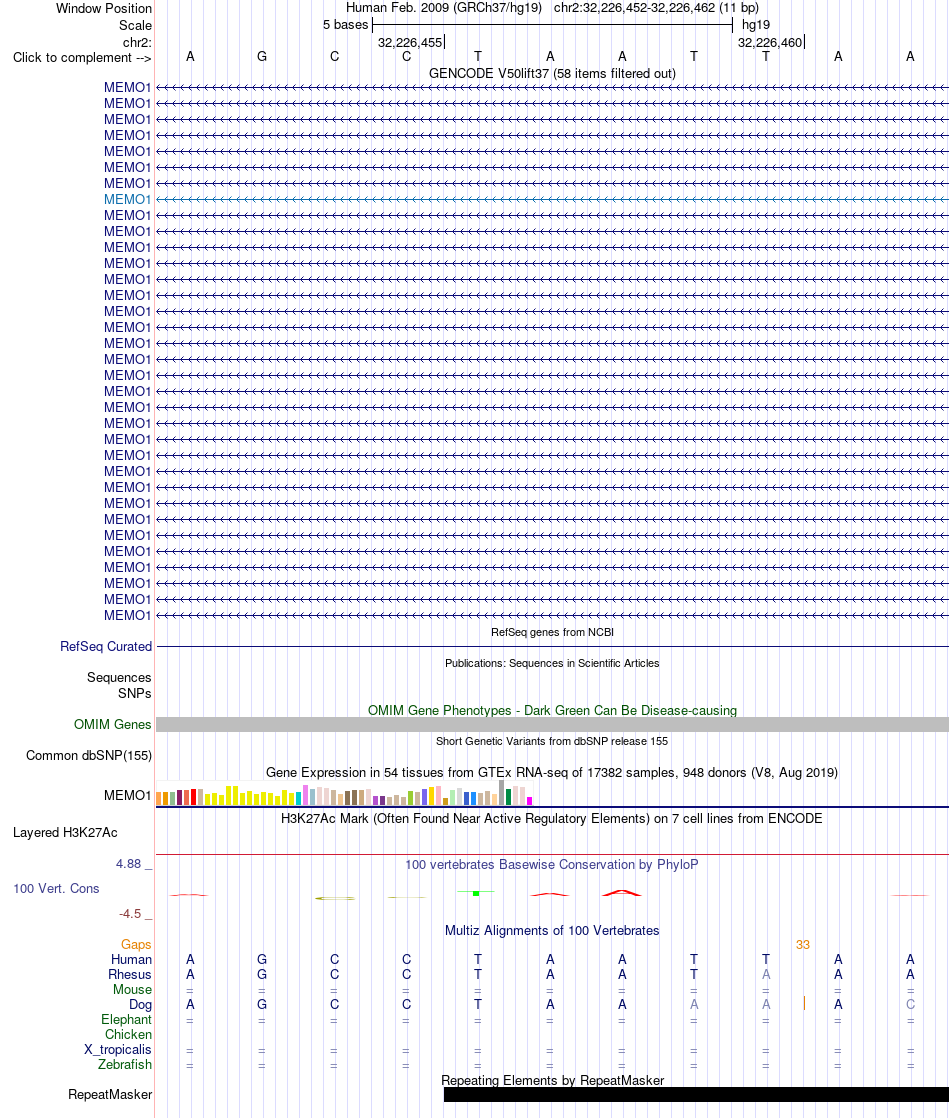This screenshot has height=1118, width=950.
Task: Open the OMIM Genes track label
Action: 112,724
